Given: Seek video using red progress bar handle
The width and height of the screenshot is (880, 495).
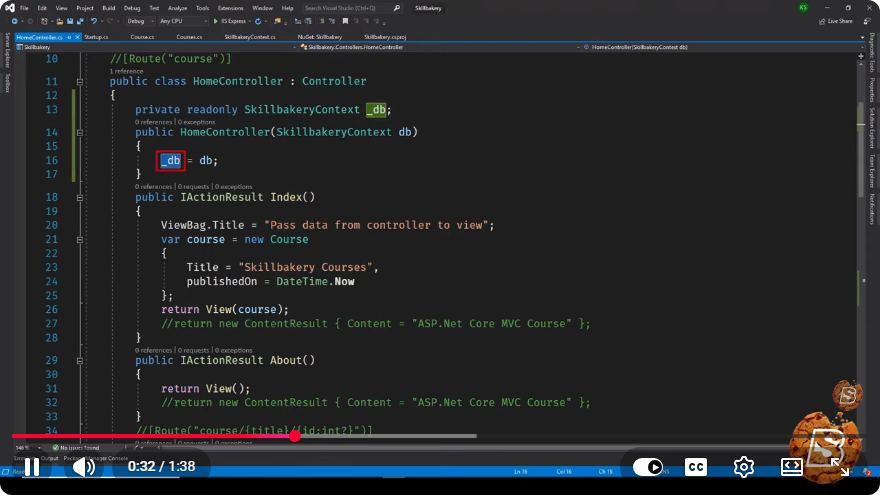Looking at the screenshot, I should click(295, 436).
